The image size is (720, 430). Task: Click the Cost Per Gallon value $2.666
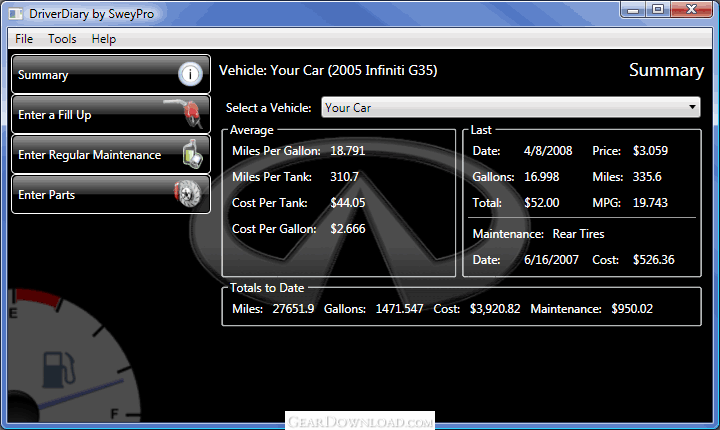coord(348,229)
